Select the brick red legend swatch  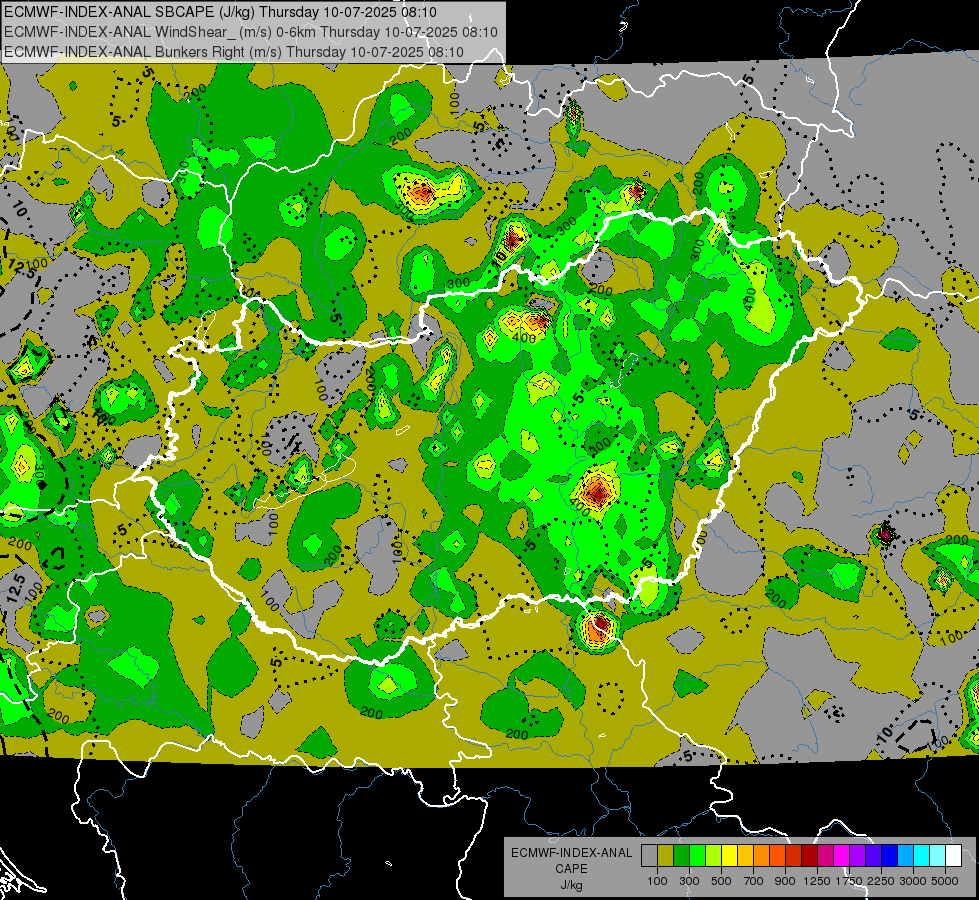794,856
